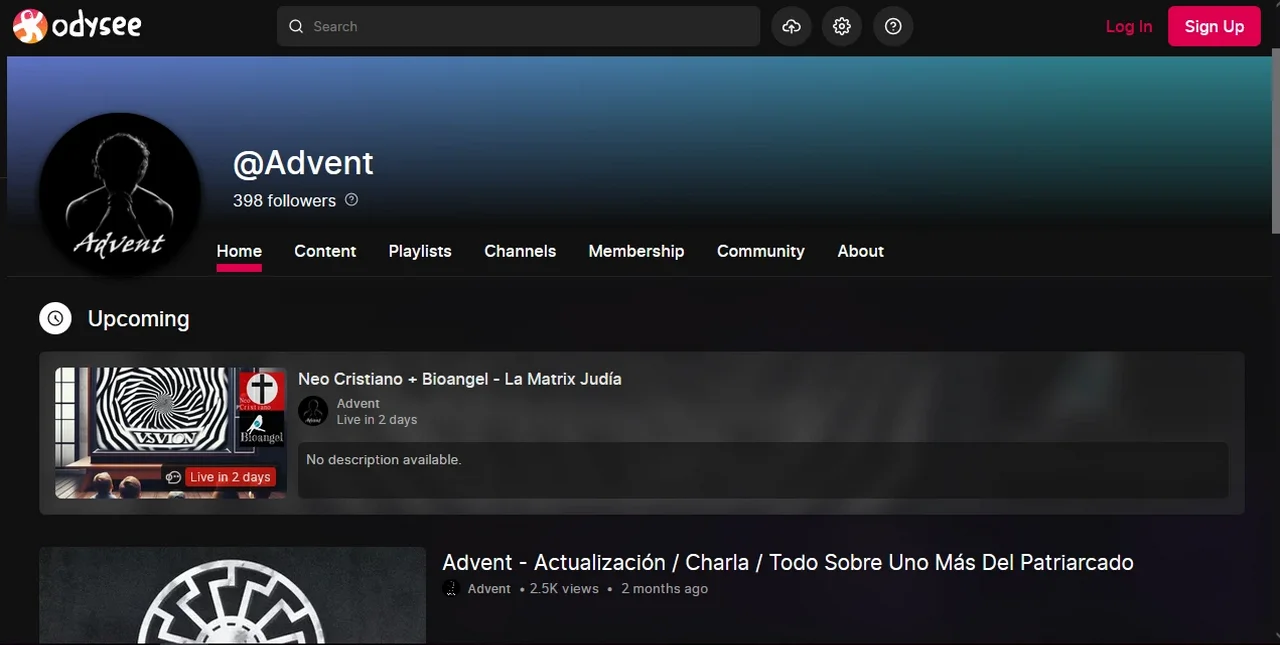Open the Advent Actualización video title
This screenshot has height=645, width=1280.
(787, 562)
